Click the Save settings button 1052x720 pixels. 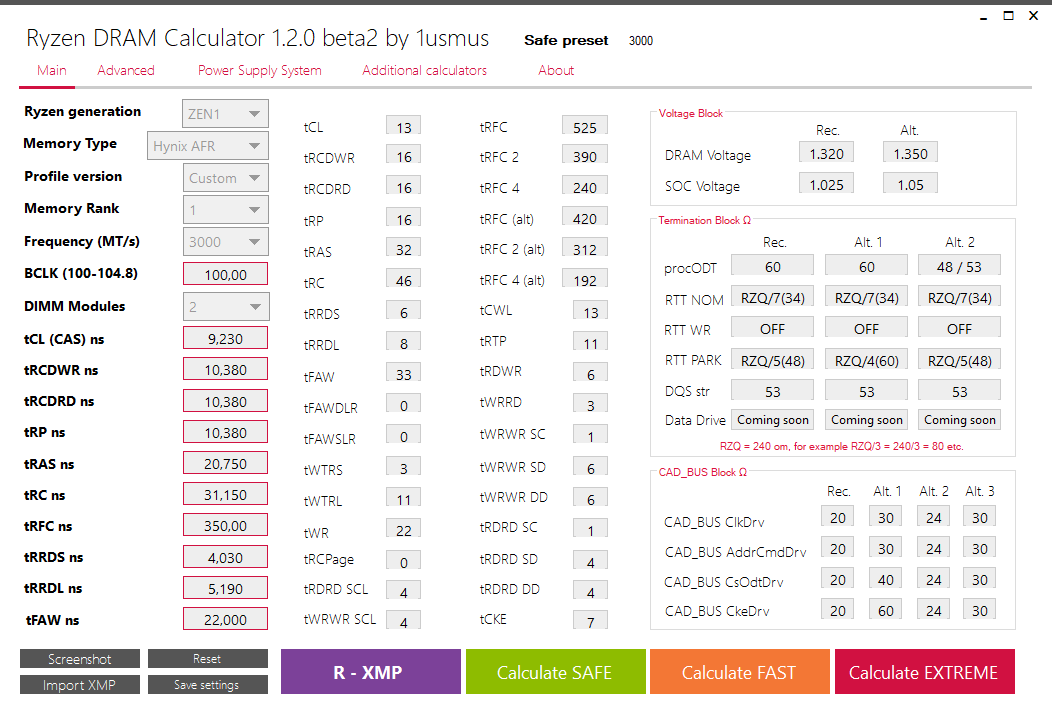pos(207,684)
